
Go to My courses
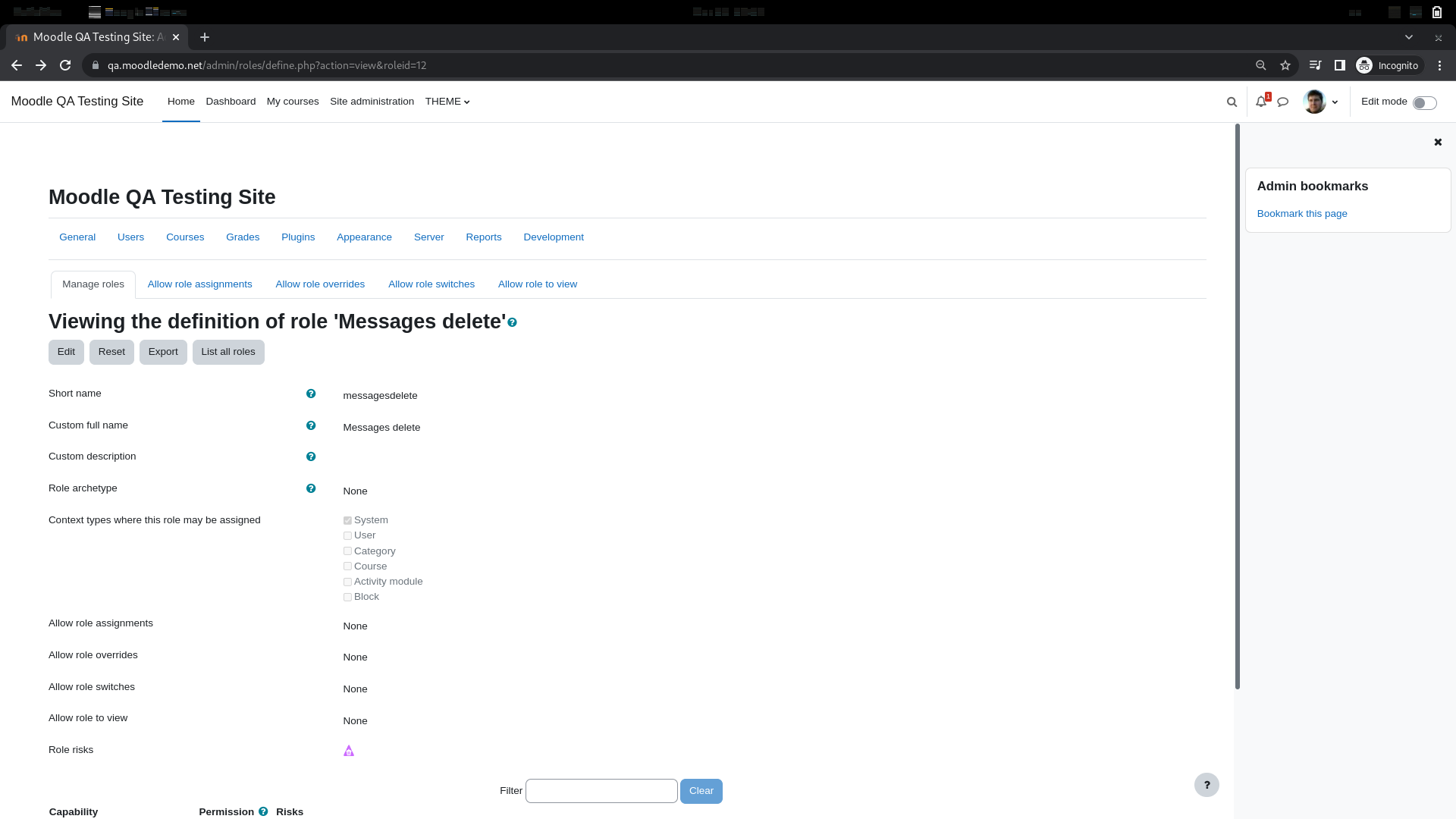coord(293,102)
